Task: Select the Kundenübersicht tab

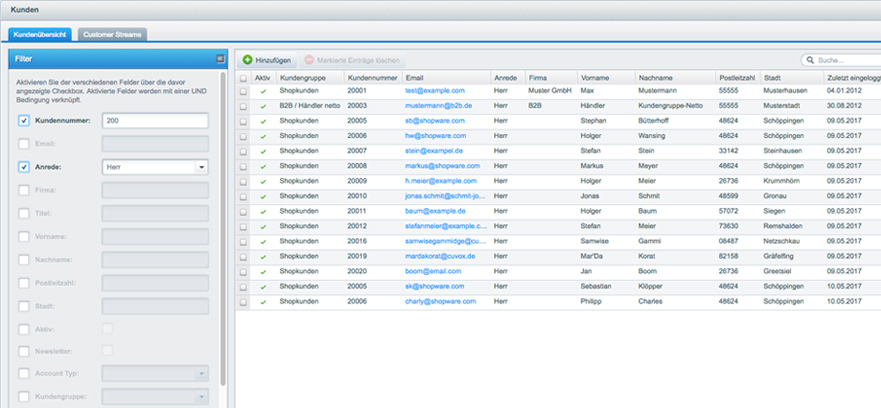Action: coord(40,34)
